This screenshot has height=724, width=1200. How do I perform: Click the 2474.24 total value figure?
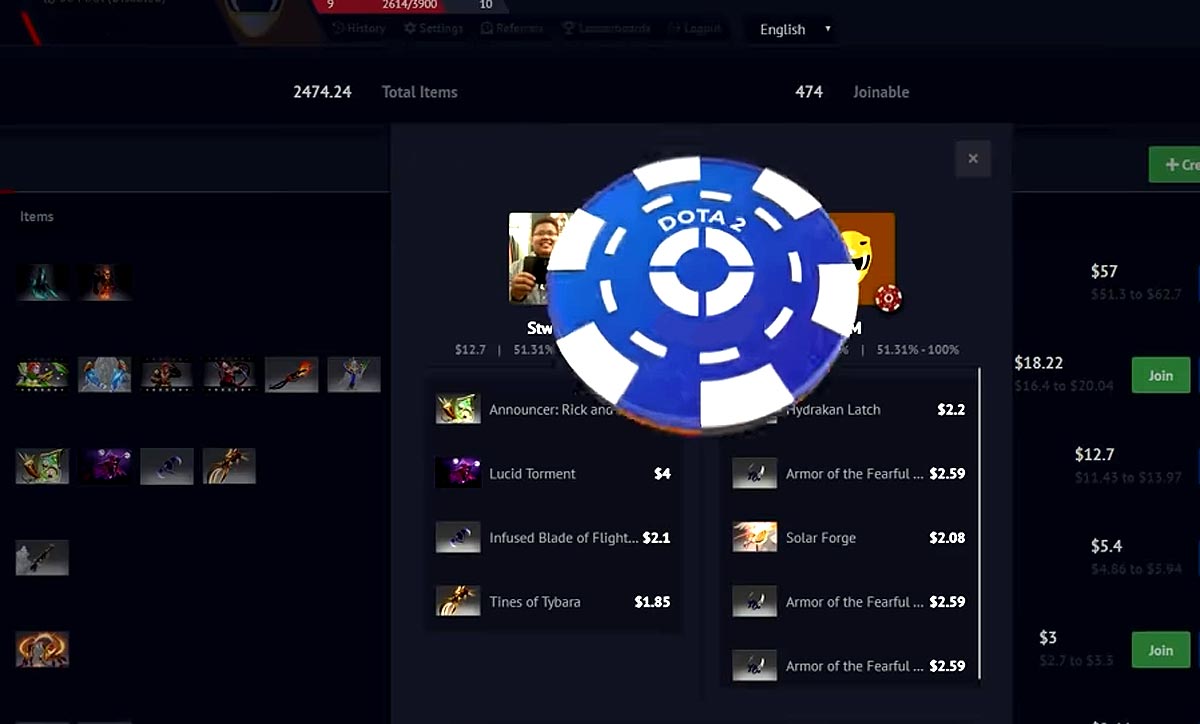(322, 92)
